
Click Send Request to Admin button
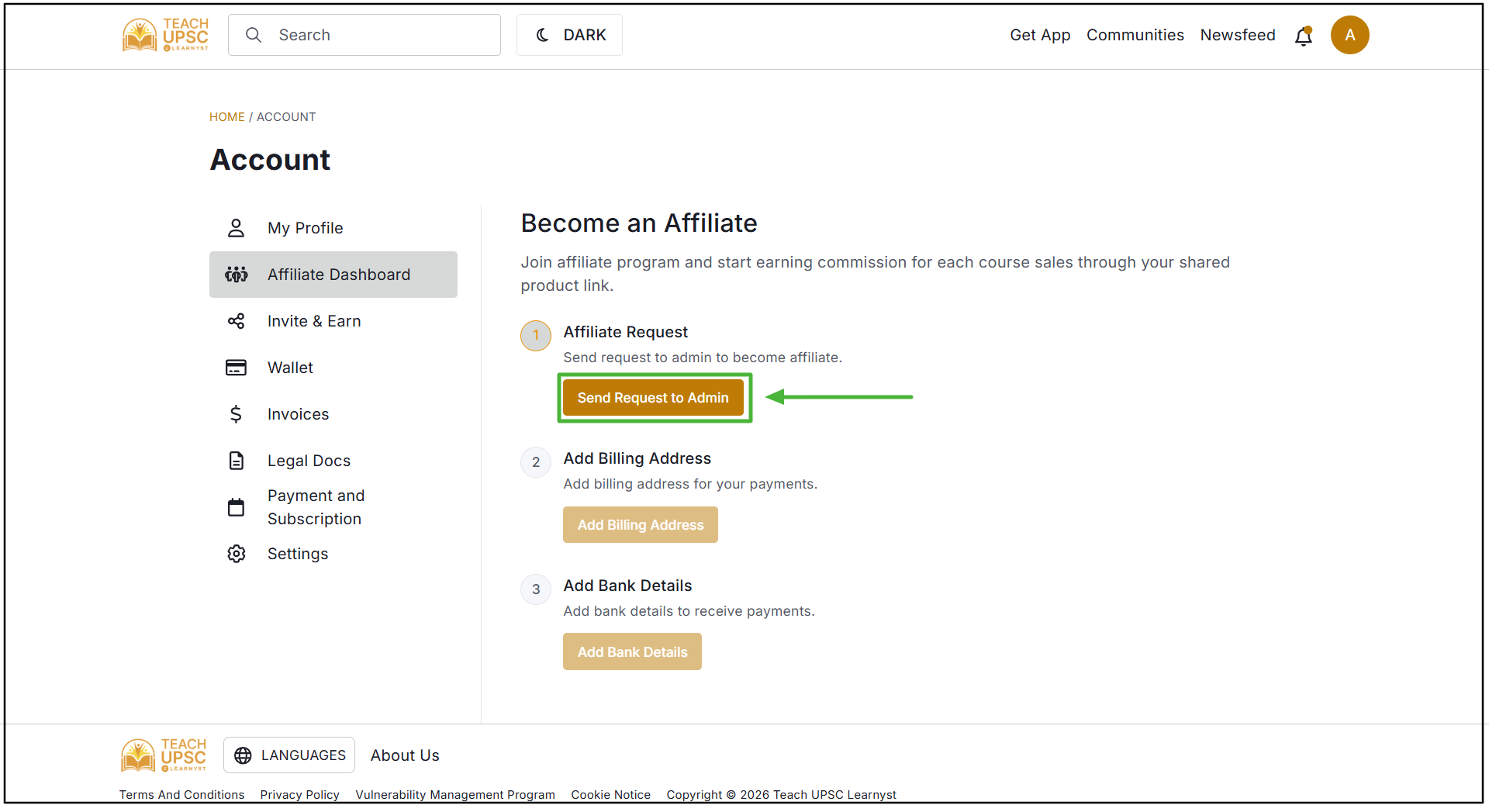pyautogui.click(x=653, y=398)
